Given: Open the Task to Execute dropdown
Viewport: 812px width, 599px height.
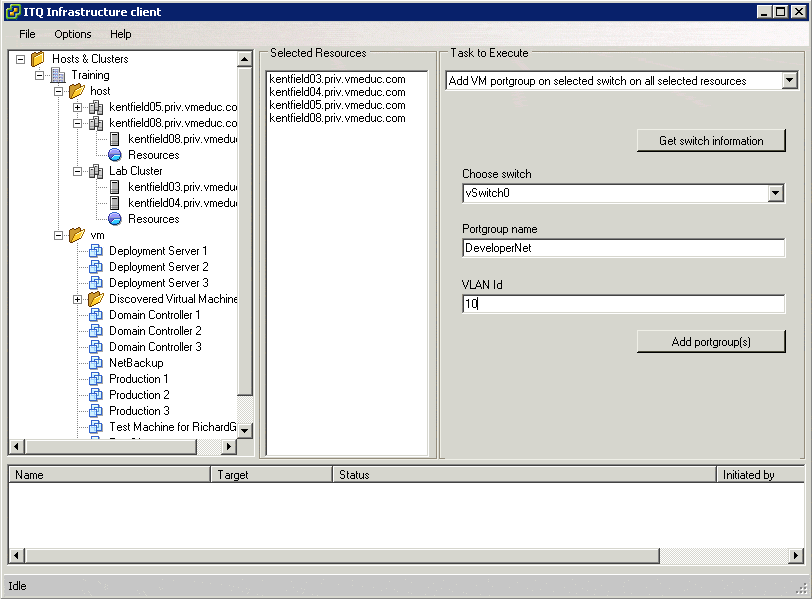Looking at the screenshot, I should tap(789, 81).
